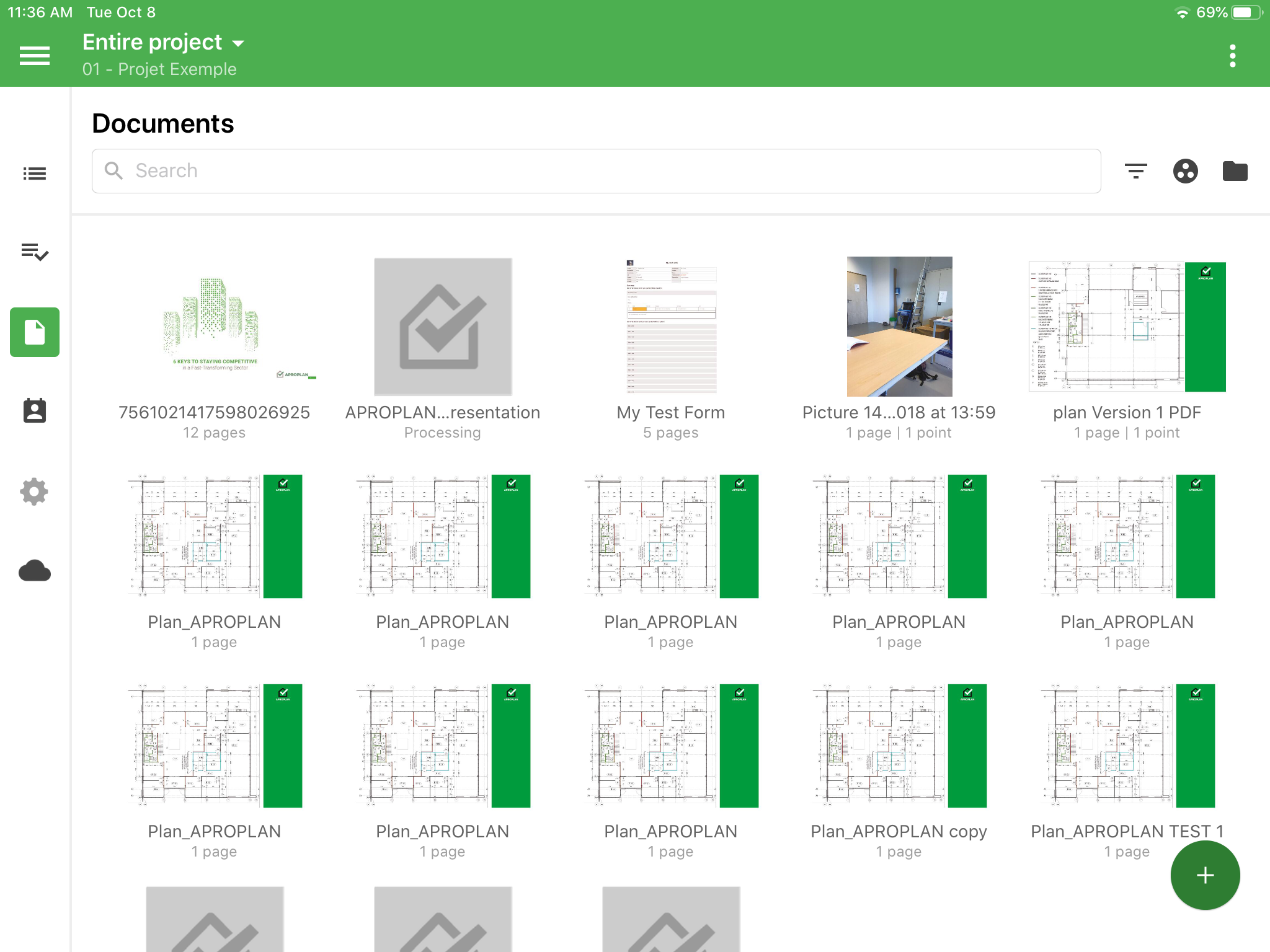
Task: Open the three-dot overflow menu
Action: point(1233,56)
